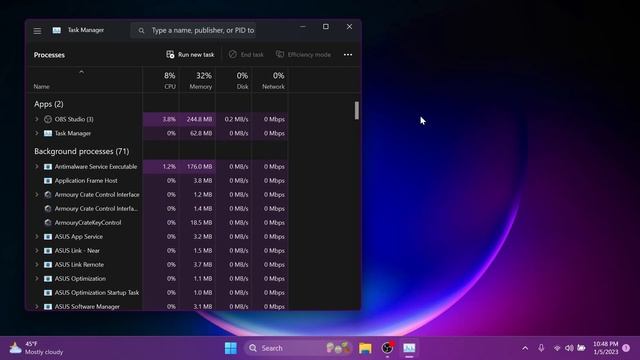Show hidden system tray icons chevron
Viewport: 640px width, 360px height.
[525, 348]
